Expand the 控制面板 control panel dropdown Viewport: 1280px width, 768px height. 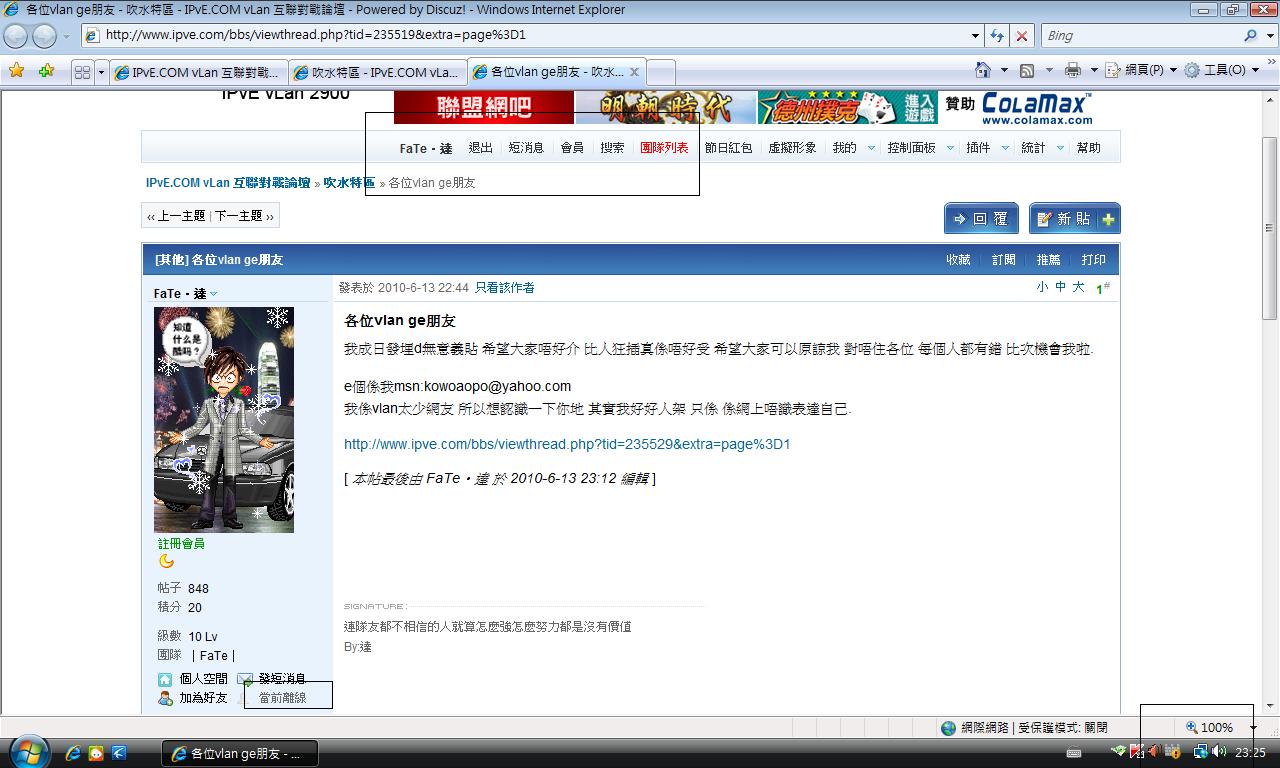coord(949,148)
